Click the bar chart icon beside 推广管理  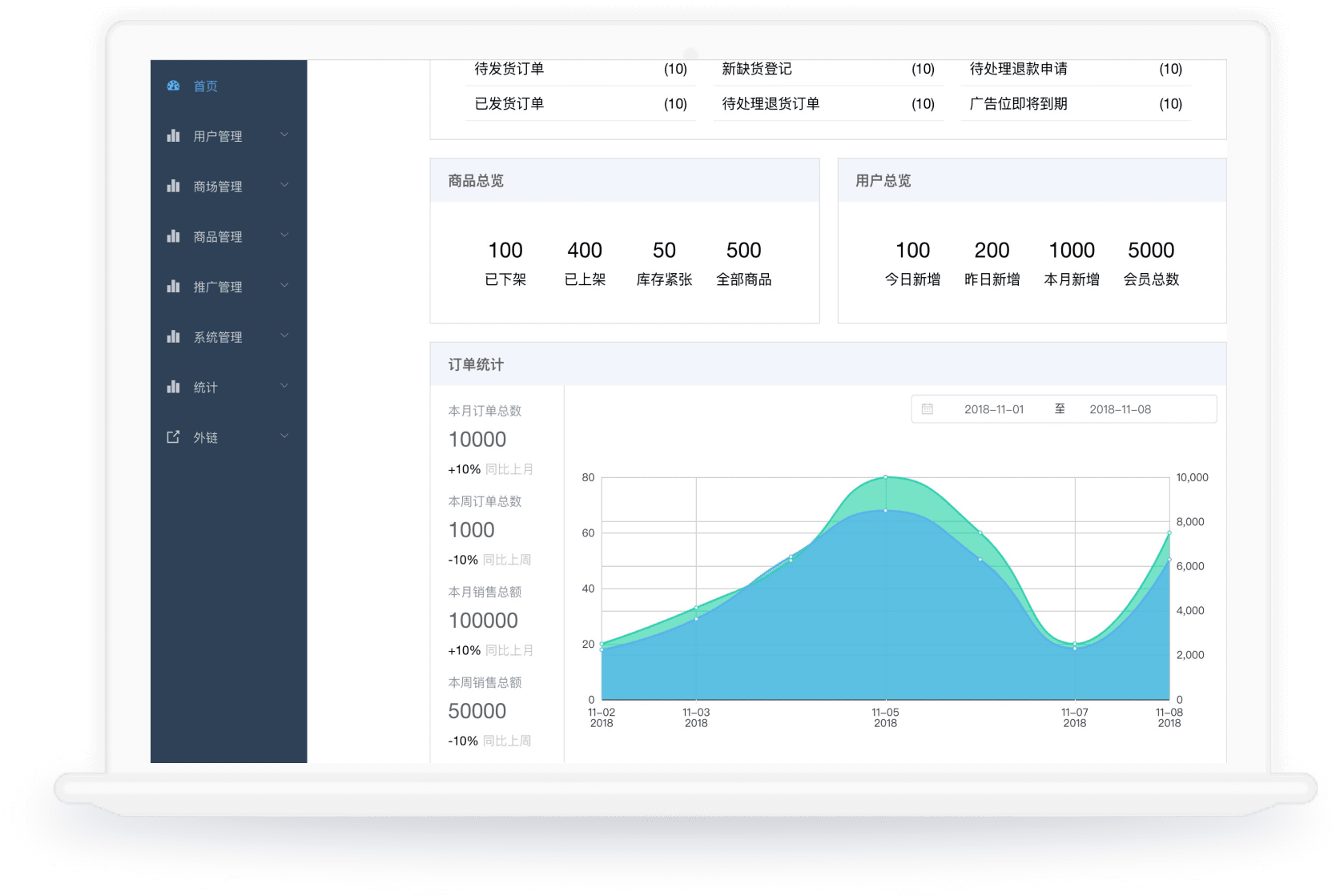click(173, 287)
